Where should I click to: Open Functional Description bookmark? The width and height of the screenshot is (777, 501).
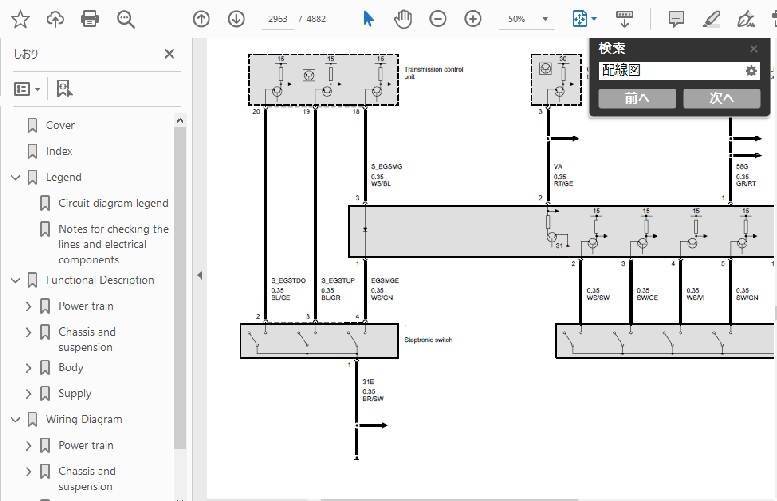(100, 280)
